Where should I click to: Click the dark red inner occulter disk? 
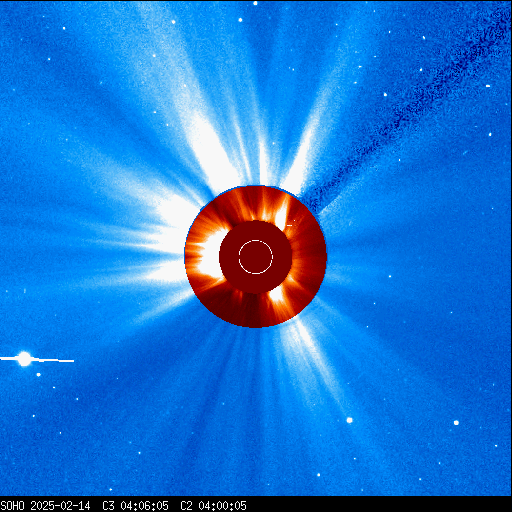click(x=256, y=257)
